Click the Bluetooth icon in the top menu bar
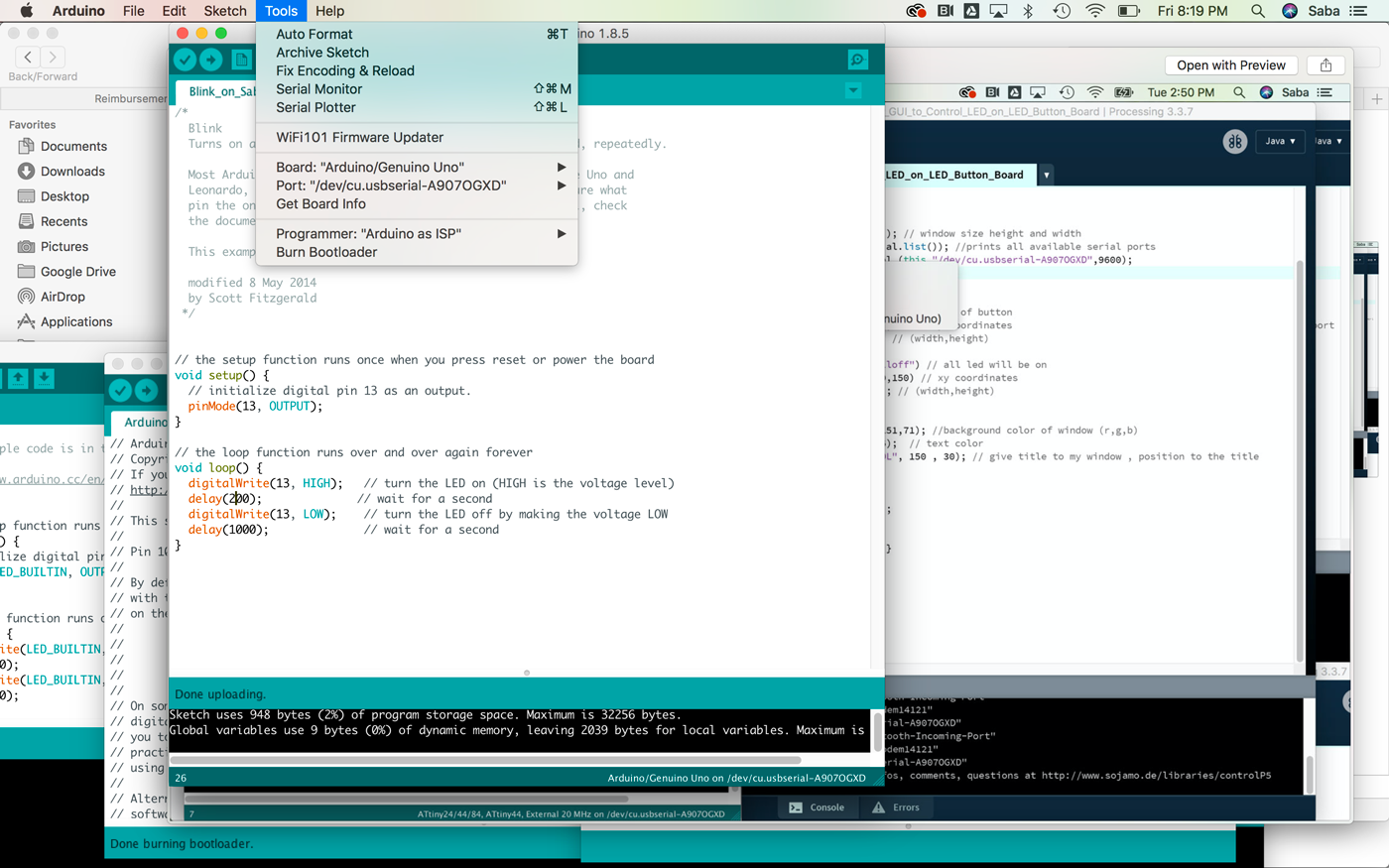Image resolution: width=1389 pixels, height=868 pixels. 1028,11
